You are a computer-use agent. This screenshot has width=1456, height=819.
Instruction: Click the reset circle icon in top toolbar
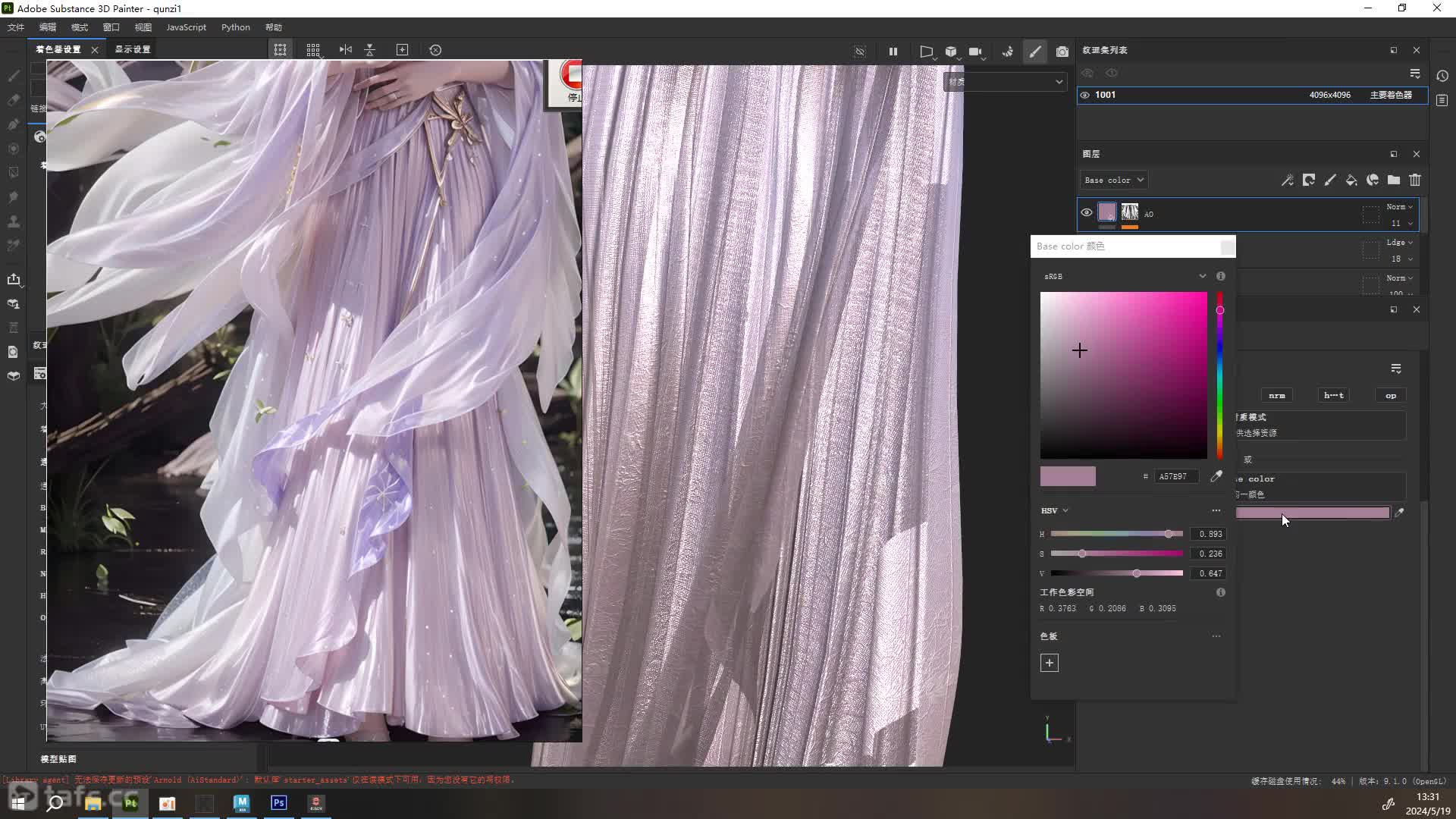coord(435,50)
